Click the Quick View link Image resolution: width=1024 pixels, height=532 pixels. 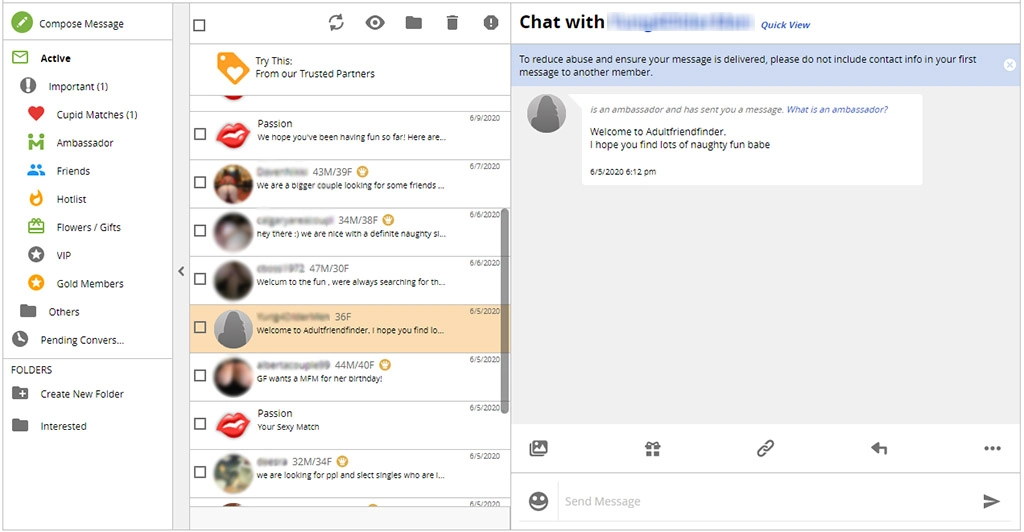[x=785, y=25]
